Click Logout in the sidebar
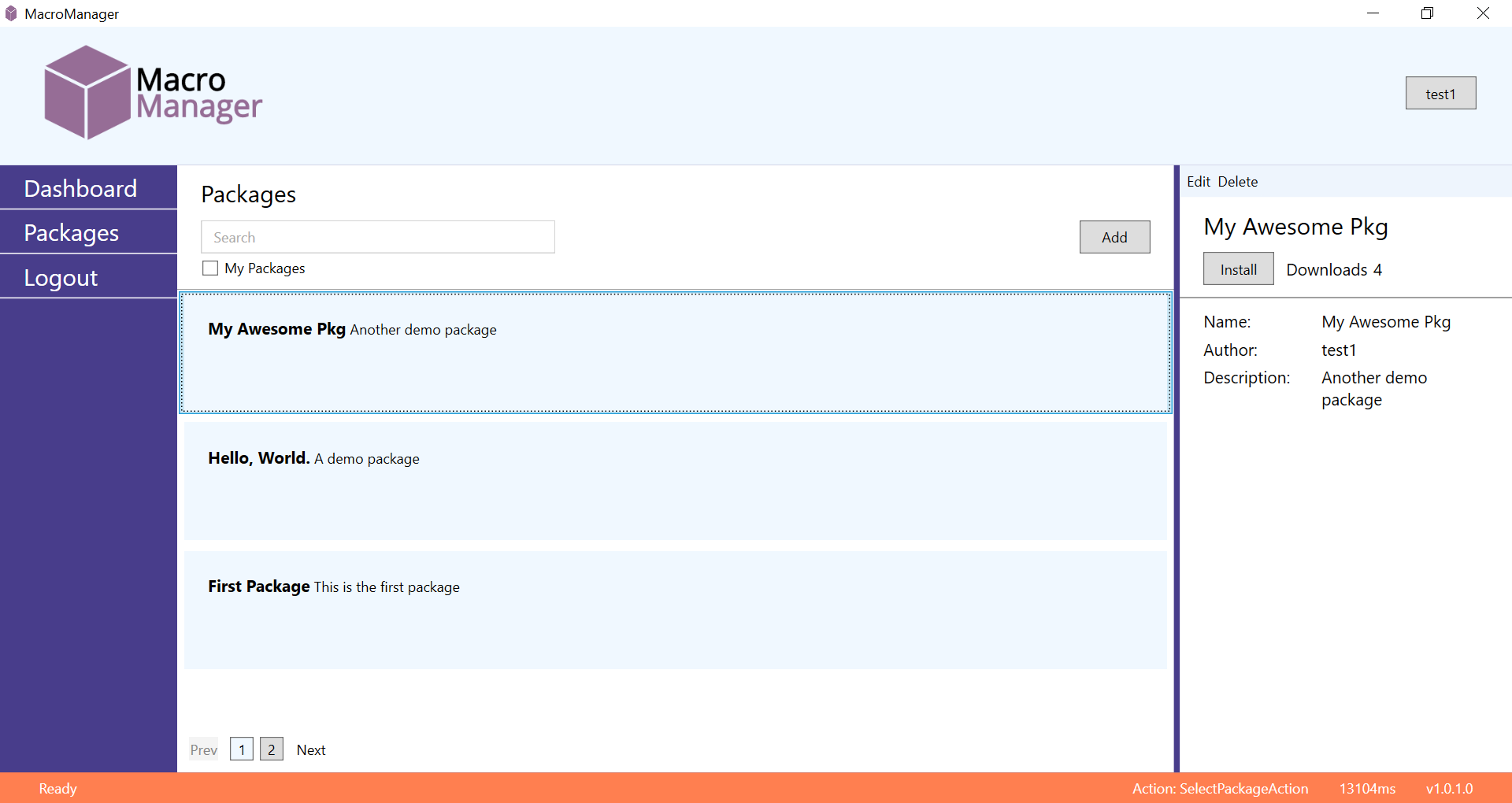Viewport: 1512px width, 803px height. tap(61, 276)
